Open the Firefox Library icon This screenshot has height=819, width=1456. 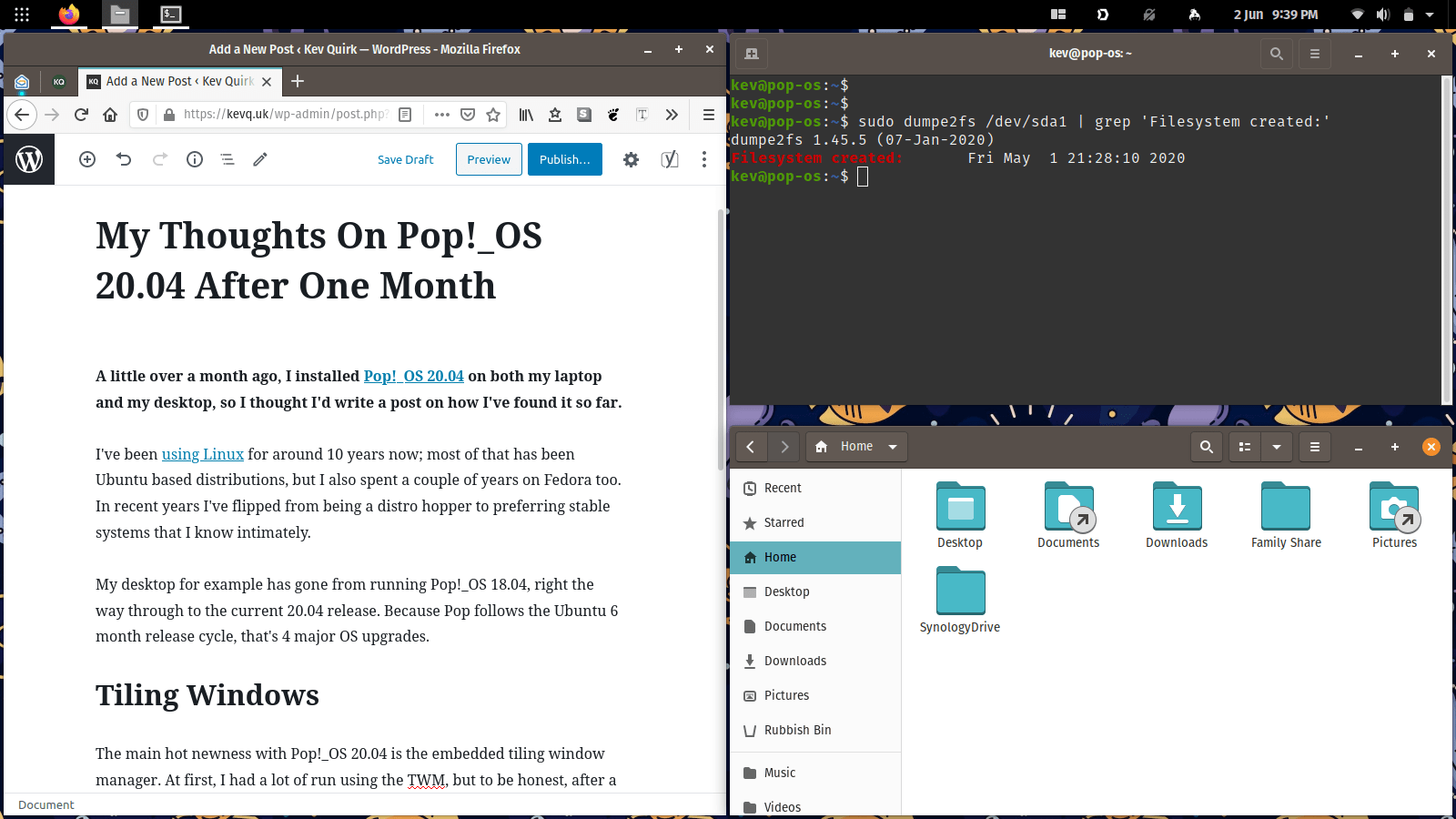525,115
